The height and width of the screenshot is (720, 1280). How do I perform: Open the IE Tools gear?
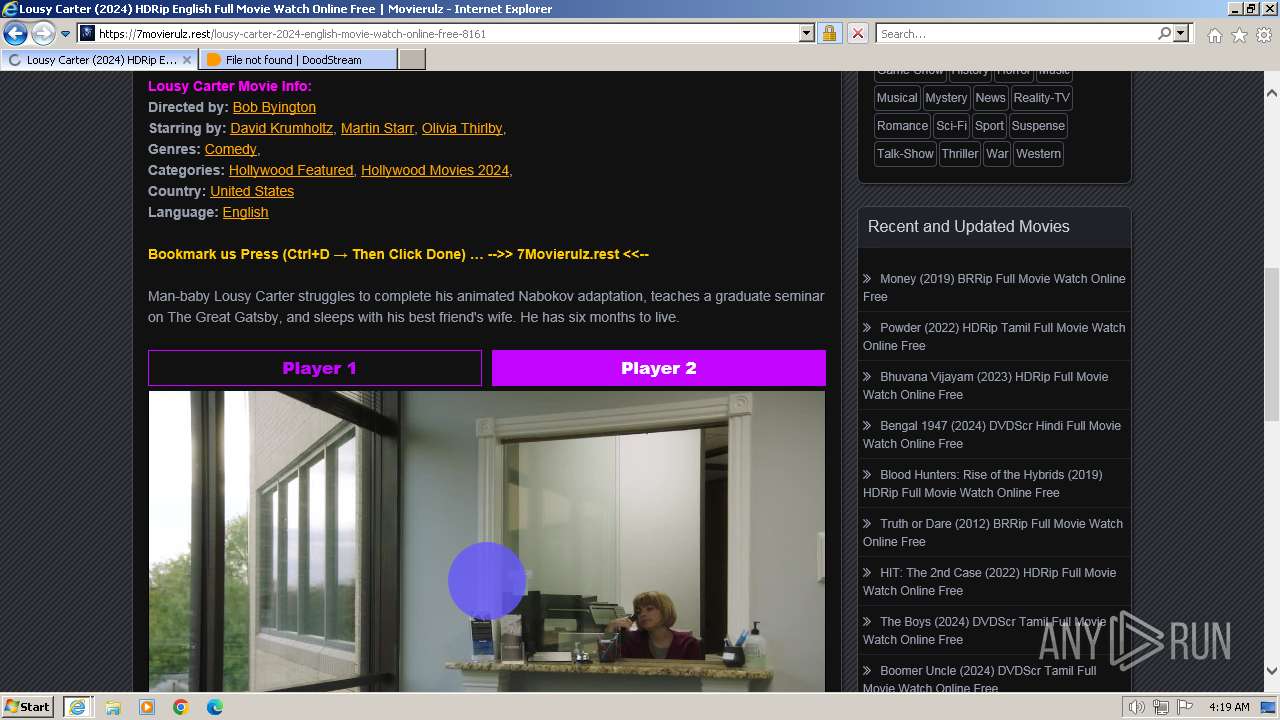(x=1264, y=35)
